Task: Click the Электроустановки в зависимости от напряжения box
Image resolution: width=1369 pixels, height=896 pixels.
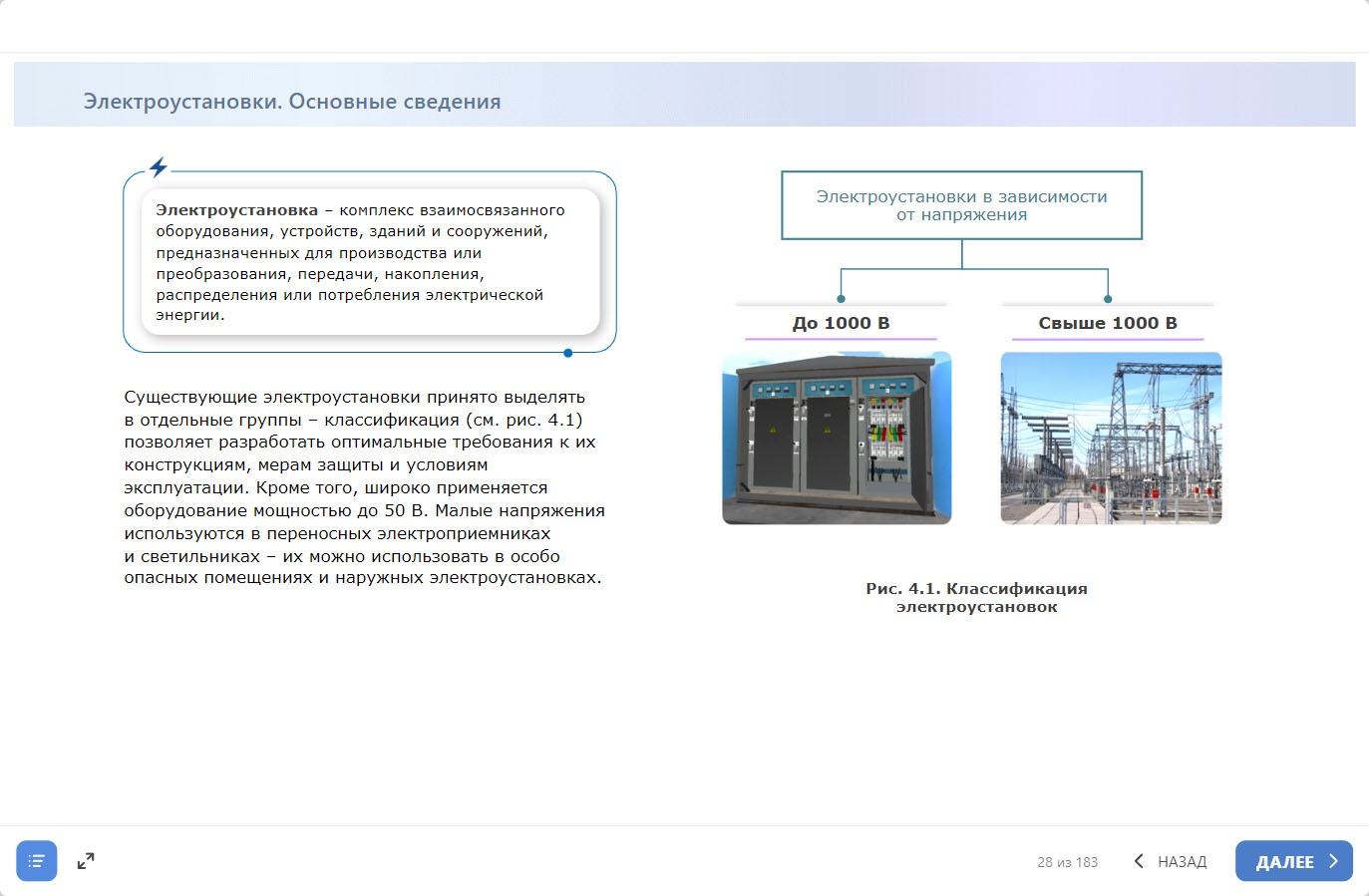Action: coord(961,205)
